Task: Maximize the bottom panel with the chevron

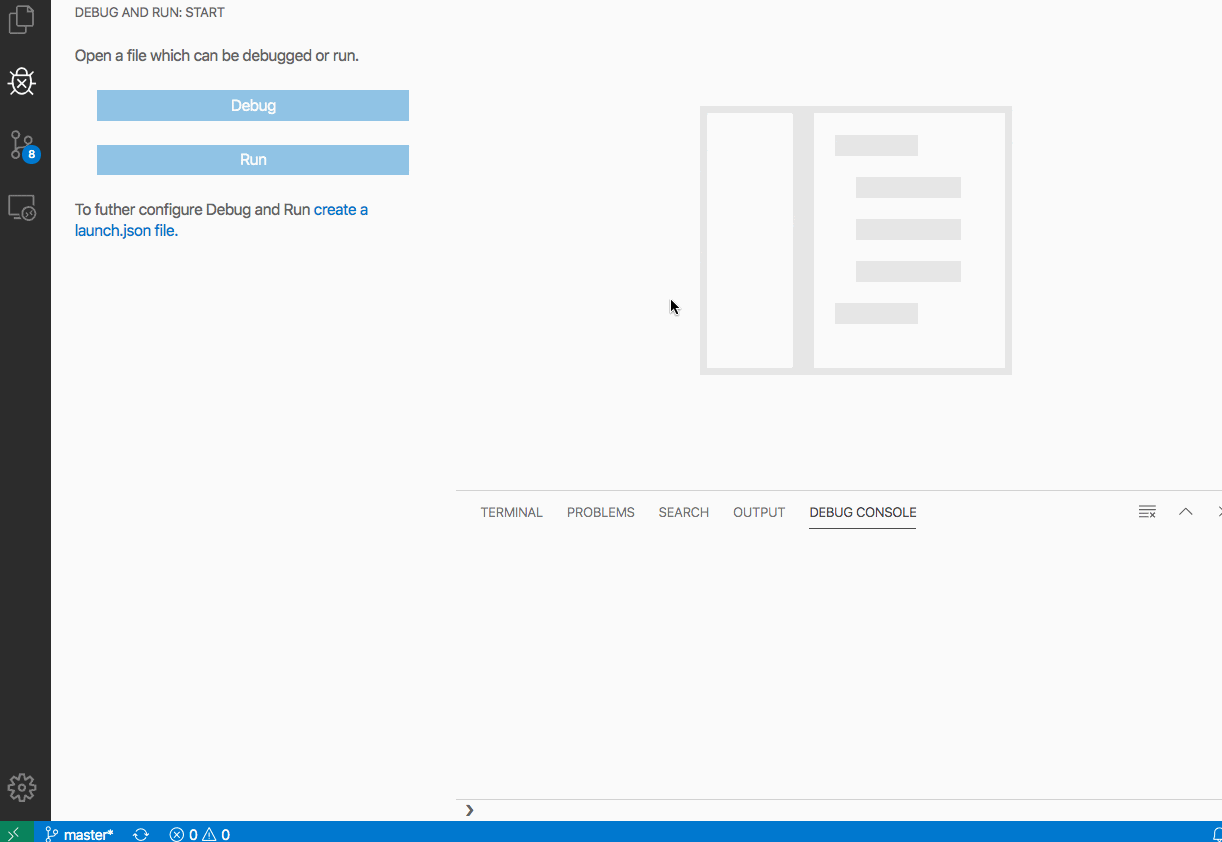Action: pyautogui.click(x=1185, y=511)
